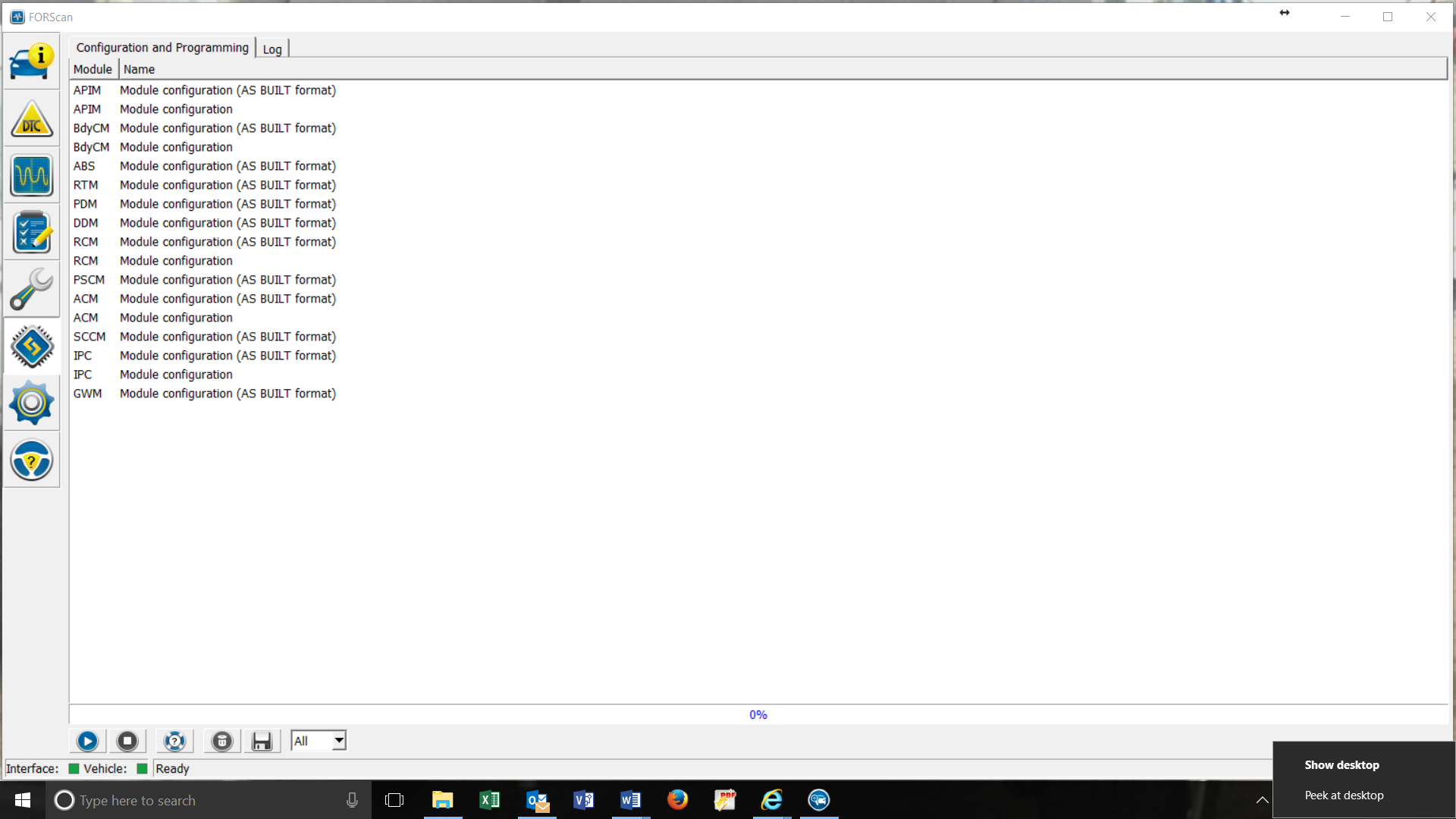Save configuration to a file
This screenshot has width=1456, height=819.
coord(262,741)
